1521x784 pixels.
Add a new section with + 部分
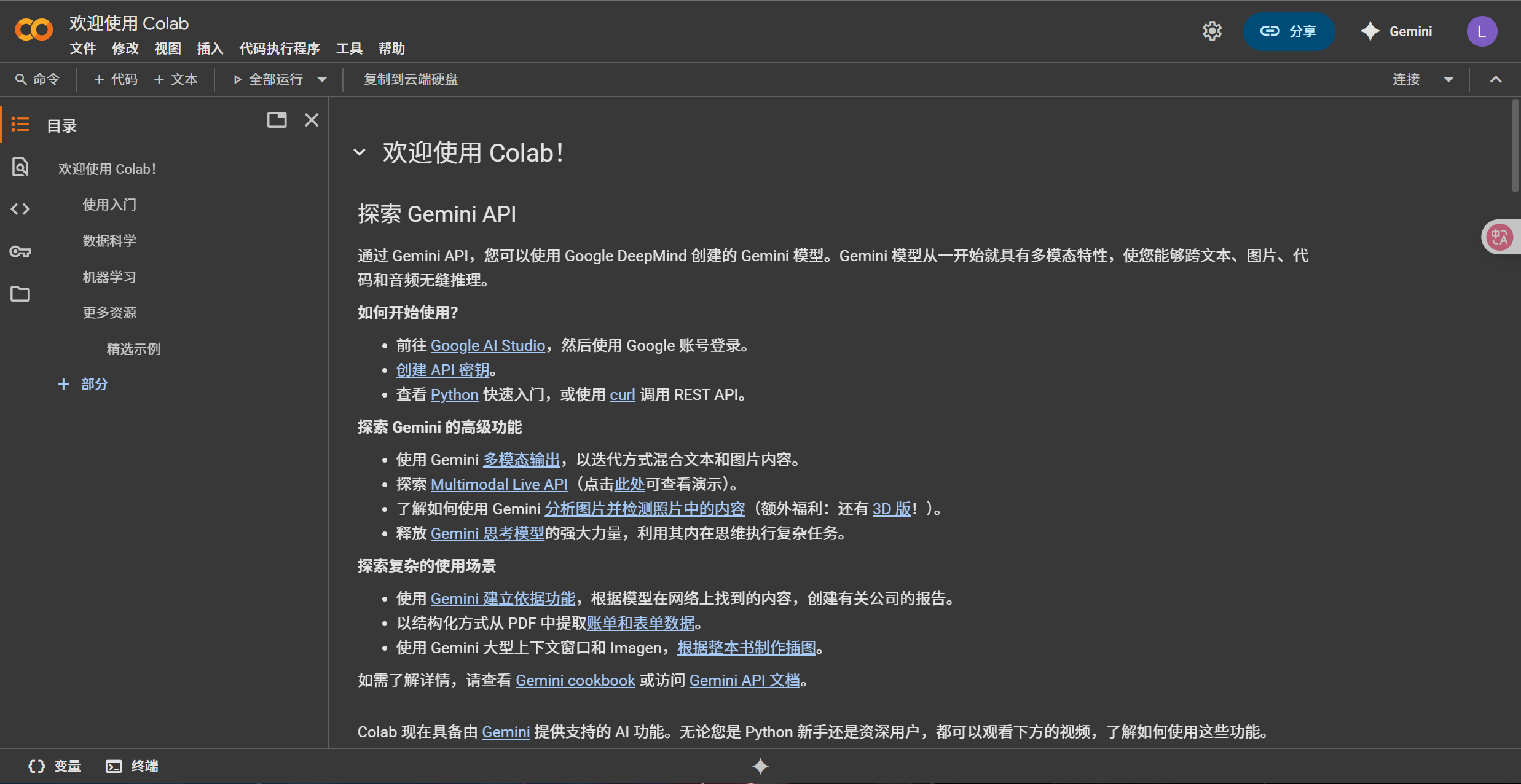coord(82,384)
